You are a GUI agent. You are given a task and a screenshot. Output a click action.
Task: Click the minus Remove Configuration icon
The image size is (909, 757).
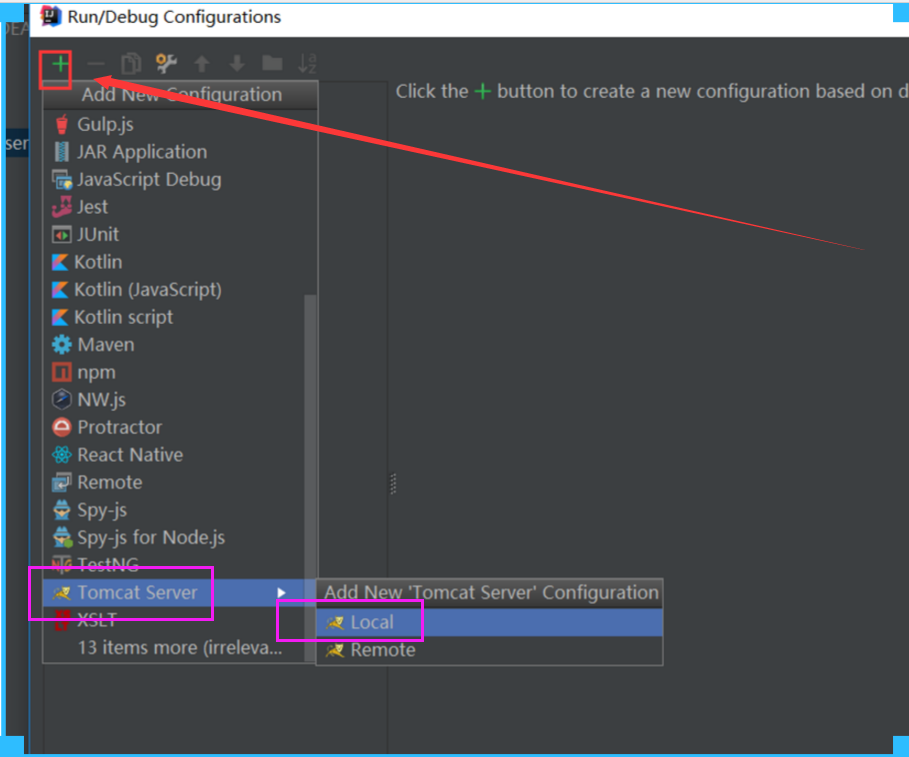click(x=96, y=64)
